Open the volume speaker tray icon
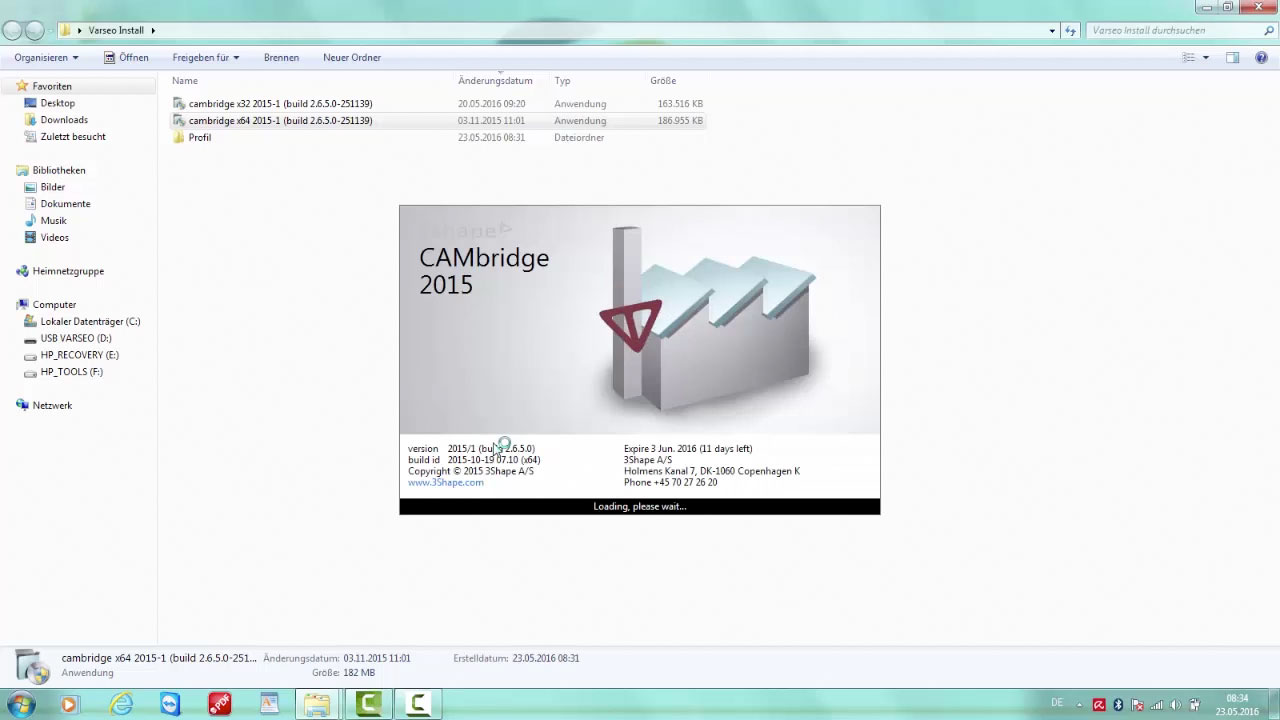1280x720 pixels. click(1176, 705)
